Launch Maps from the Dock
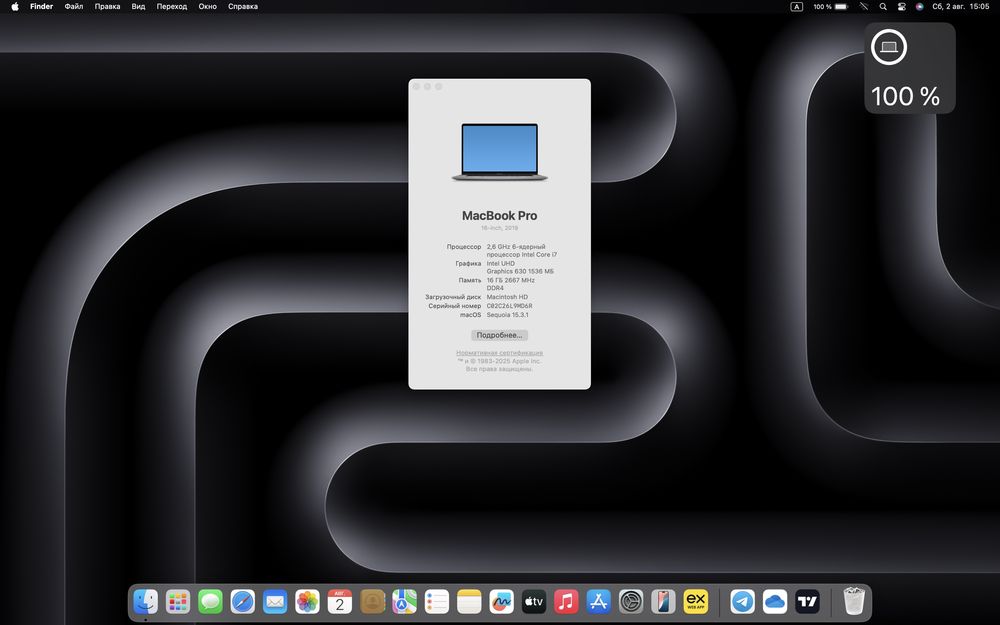 (404, 601)
